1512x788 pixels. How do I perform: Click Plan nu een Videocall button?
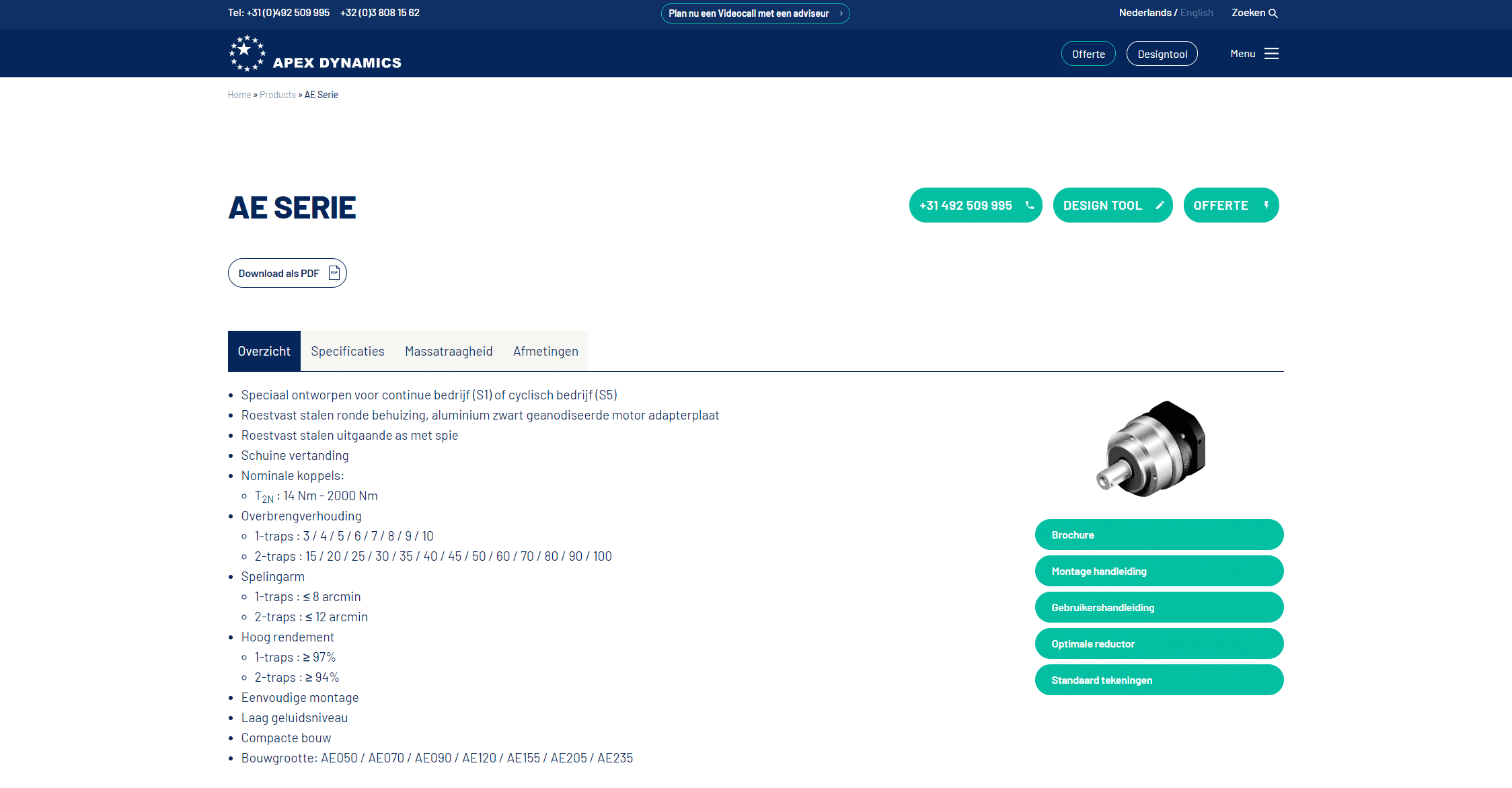[755, 13]
